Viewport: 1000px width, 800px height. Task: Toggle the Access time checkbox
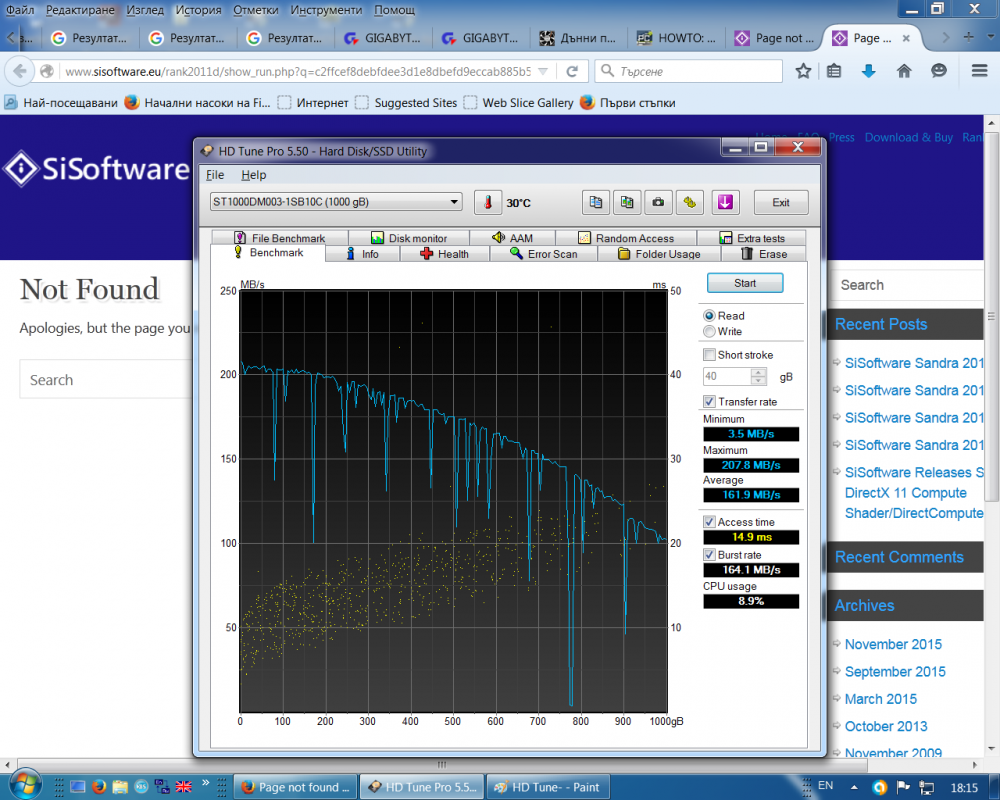(709, 522)
